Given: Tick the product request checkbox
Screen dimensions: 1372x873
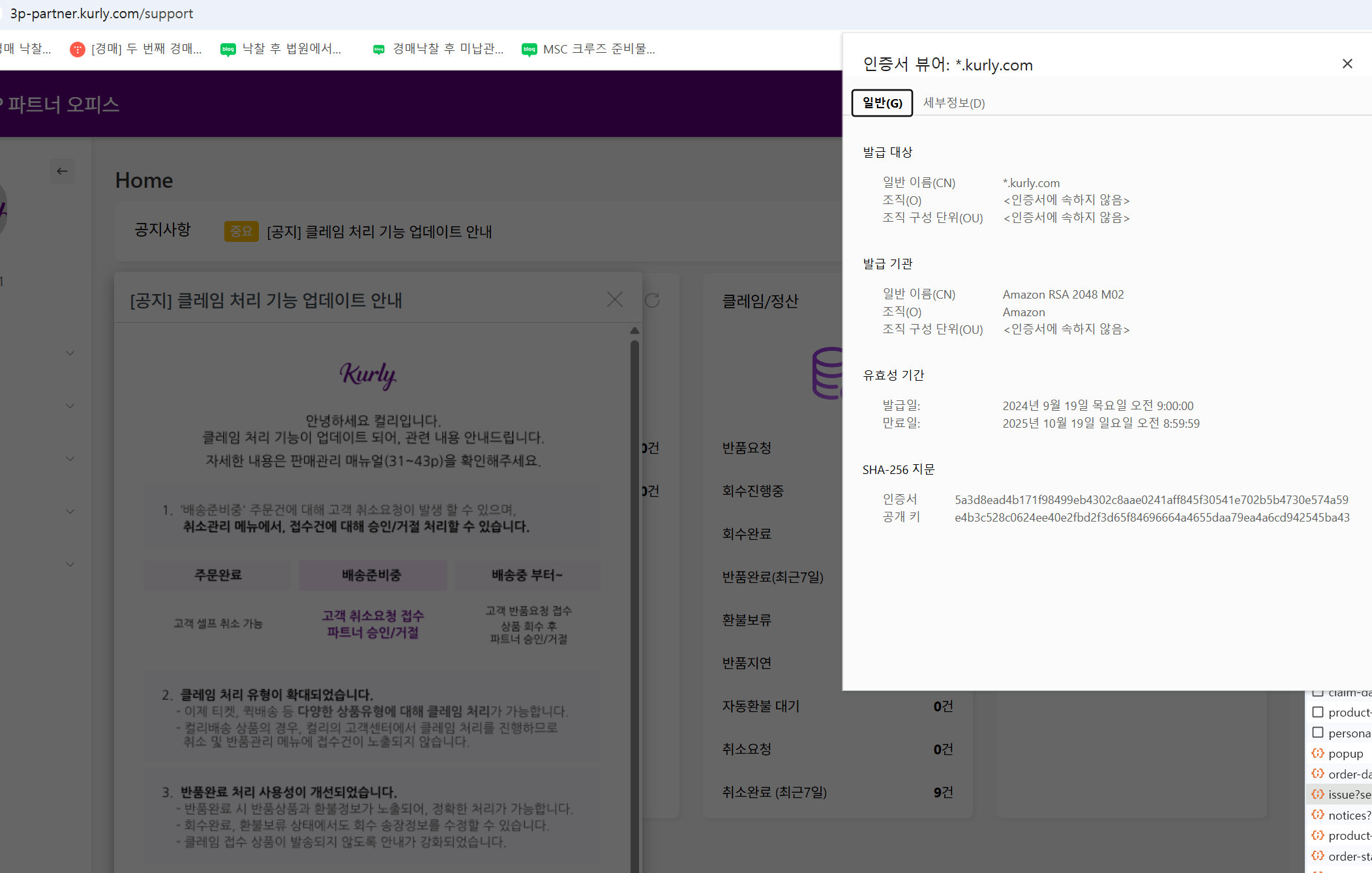Looking at the screenshot, I should 1318,712.
